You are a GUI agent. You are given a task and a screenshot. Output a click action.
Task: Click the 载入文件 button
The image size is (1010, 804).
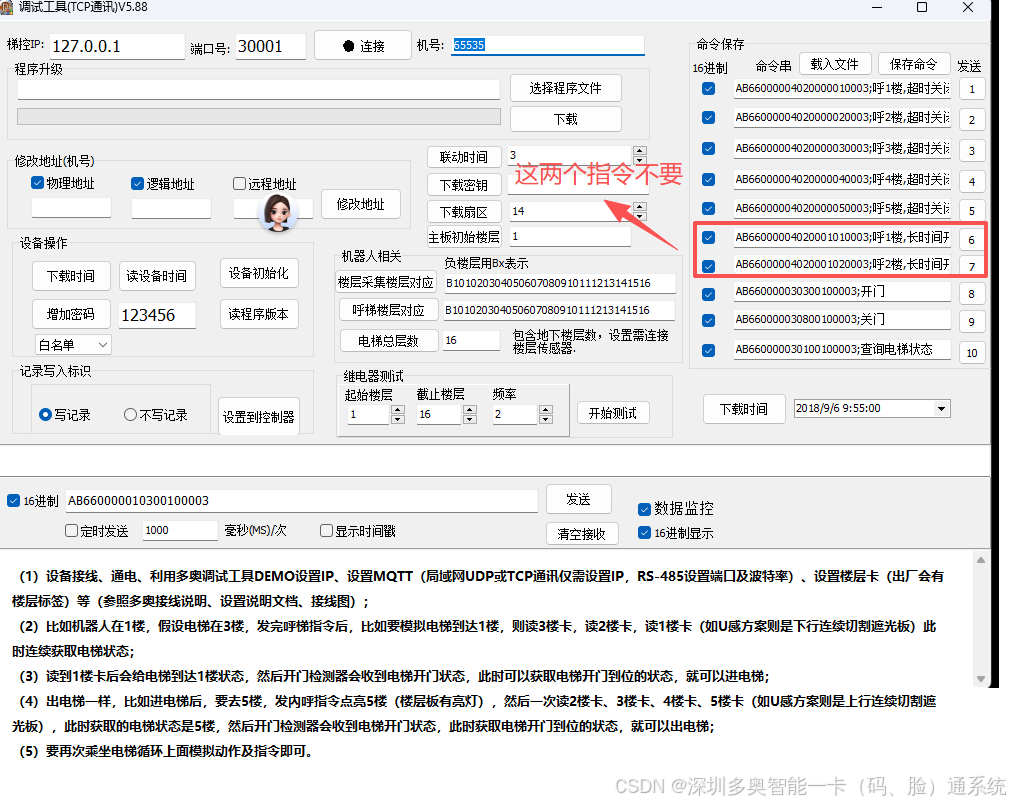pos(835,64)
